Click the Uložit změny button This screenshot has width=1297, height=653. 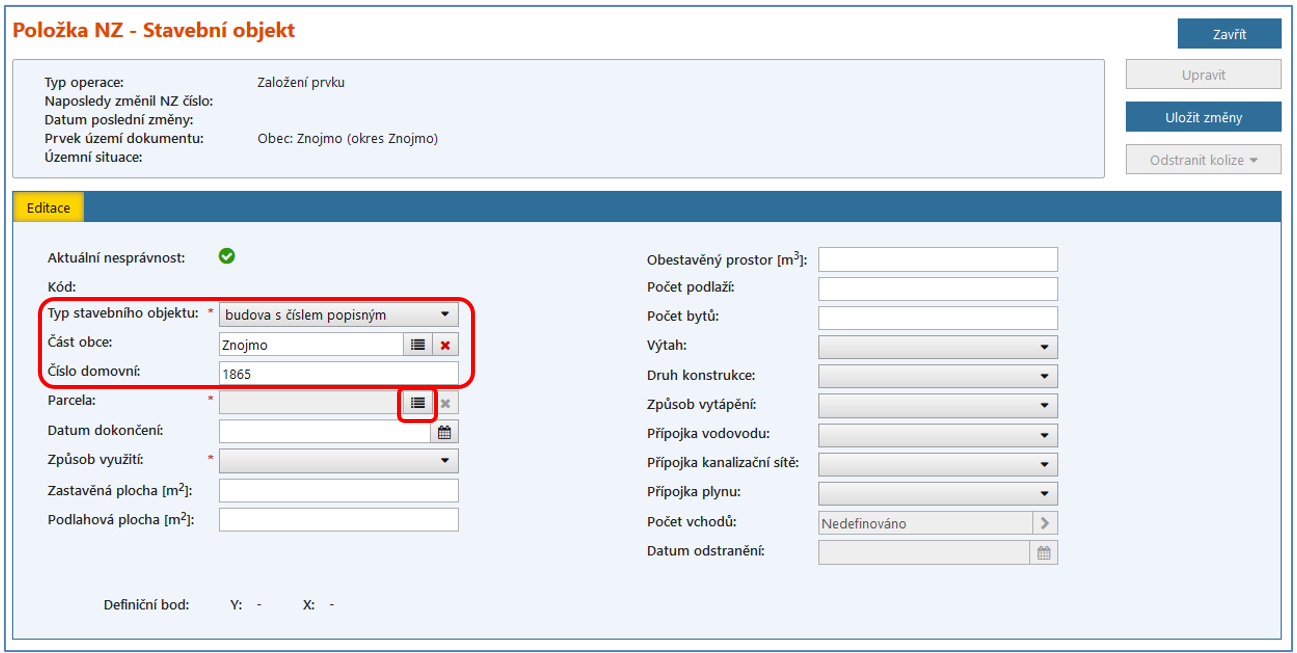click(x=1203, y=117)
